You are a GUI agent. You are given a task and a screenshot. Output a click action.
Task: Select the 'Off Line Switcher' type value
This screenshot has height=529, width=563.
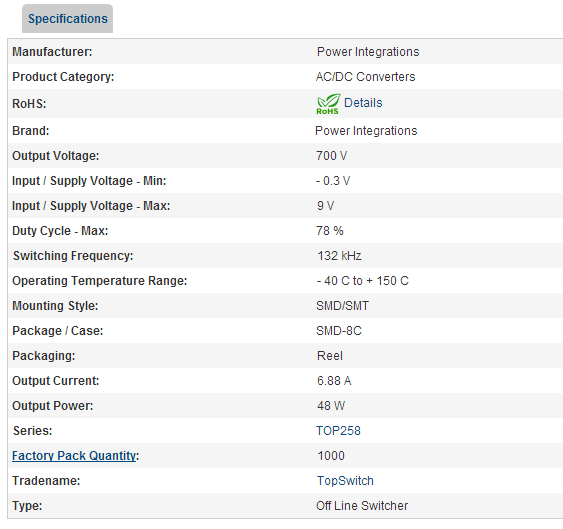click(362, 506)
